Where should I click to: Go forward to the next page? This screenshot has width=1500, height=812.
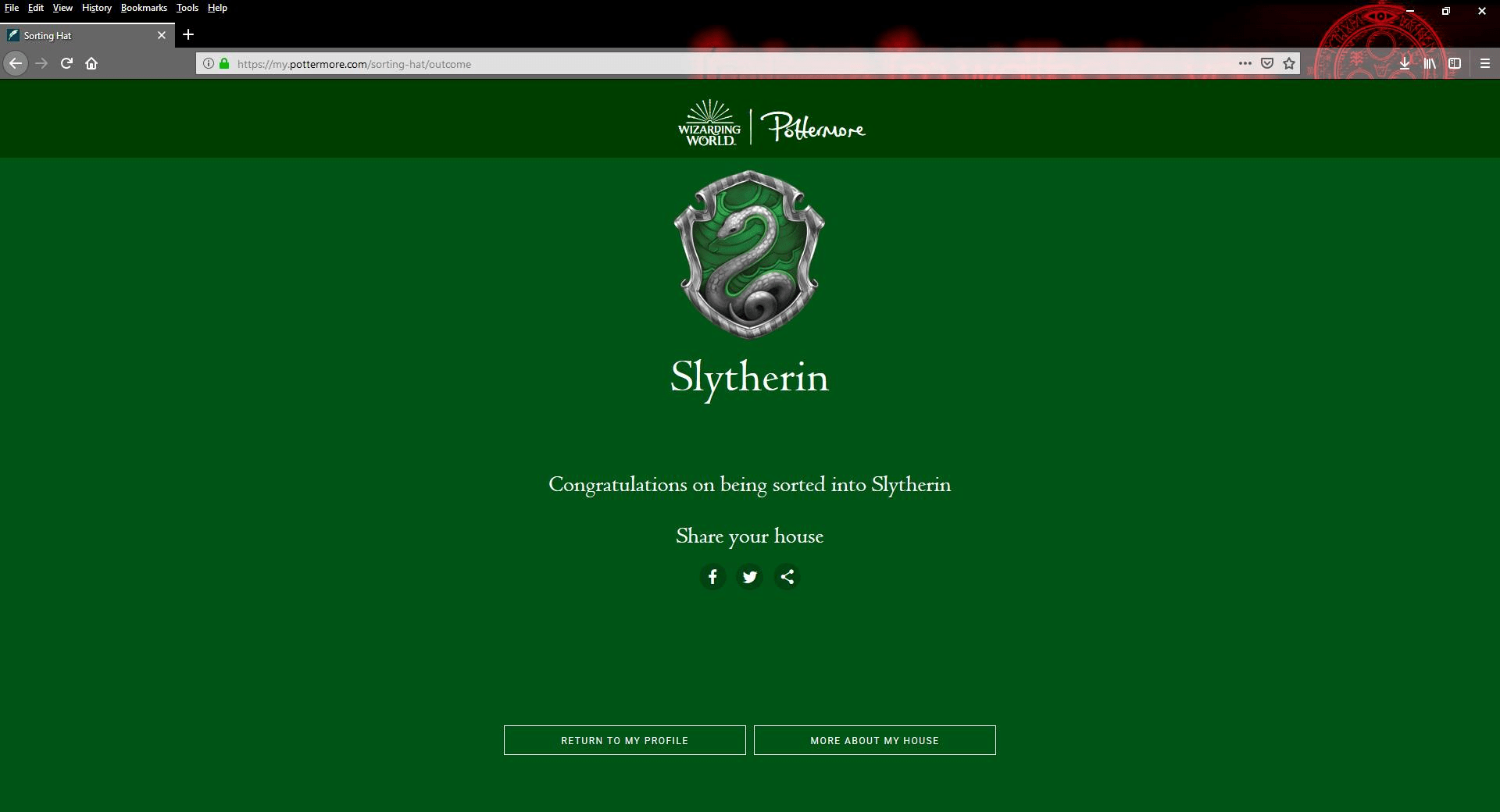point(41,63)
